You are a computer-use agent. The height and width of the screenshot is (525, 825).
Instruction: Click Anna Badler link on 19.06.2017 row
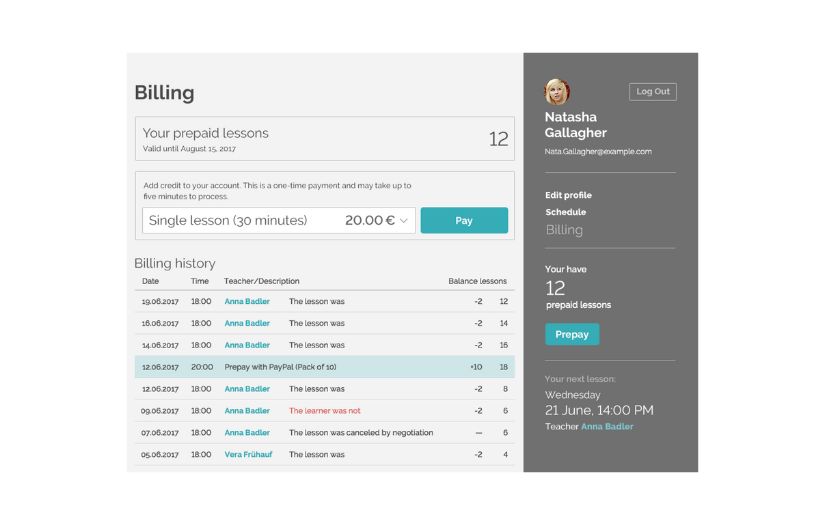pyautogui.click(x=247, y=301)
